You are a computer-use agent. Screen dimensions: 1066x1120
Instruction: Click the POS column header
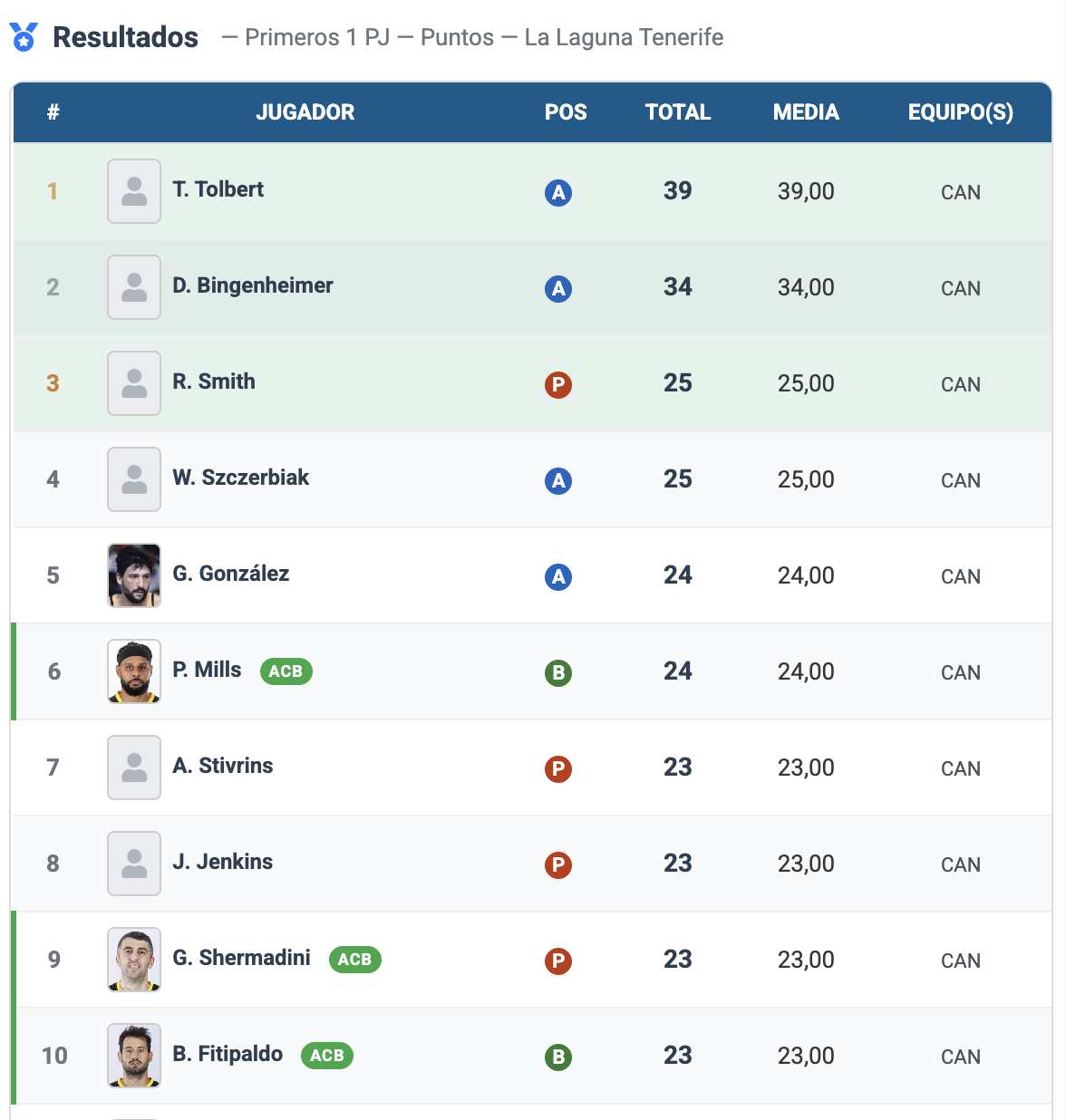click(566, 112)
